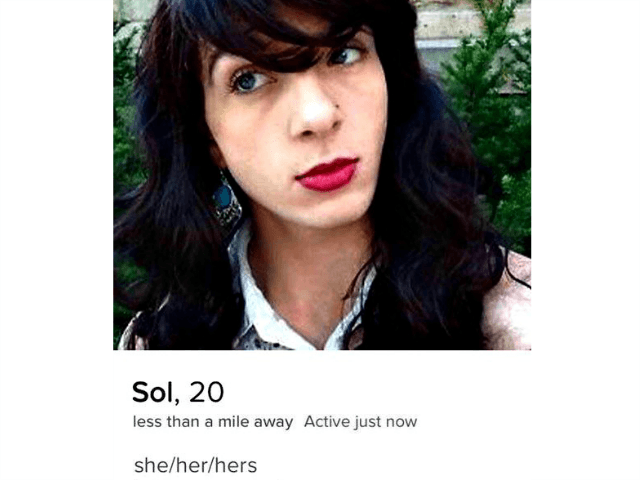
Task: Click 'she' in the pronouns line
Action: tap(149, 466)
